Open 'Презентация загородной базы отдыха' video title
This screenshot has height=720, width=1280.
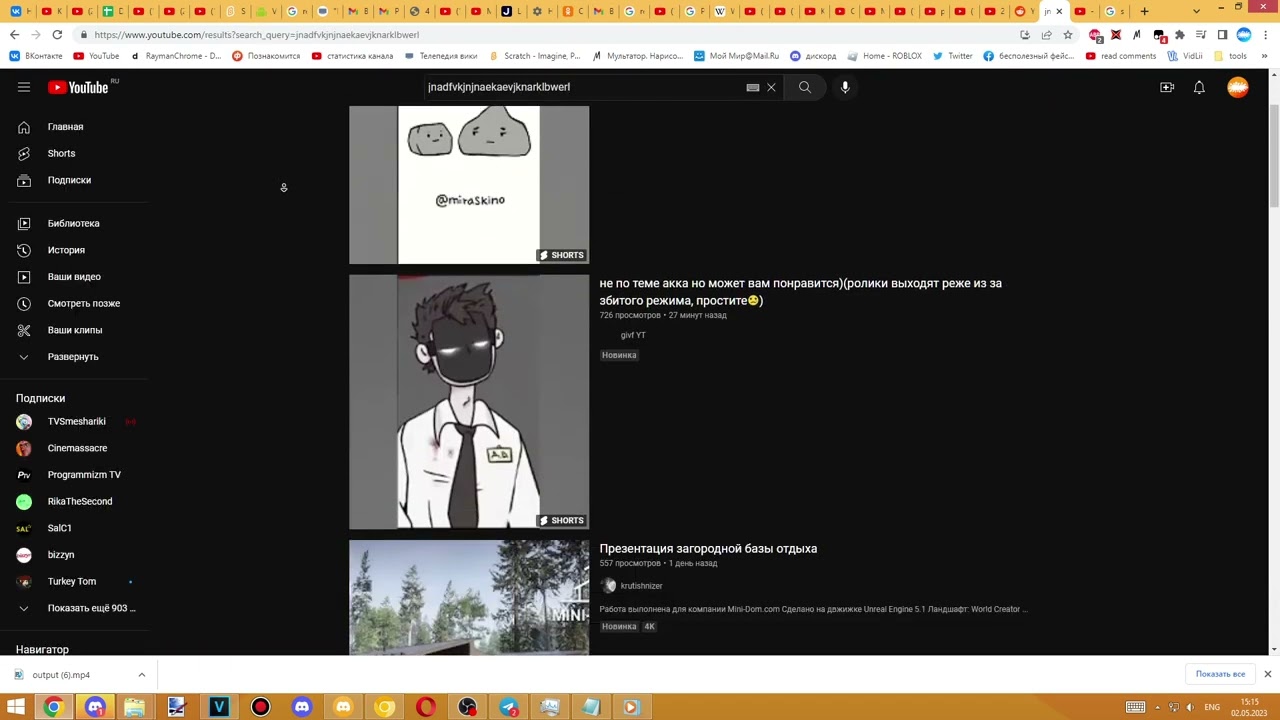click(708, 549)
